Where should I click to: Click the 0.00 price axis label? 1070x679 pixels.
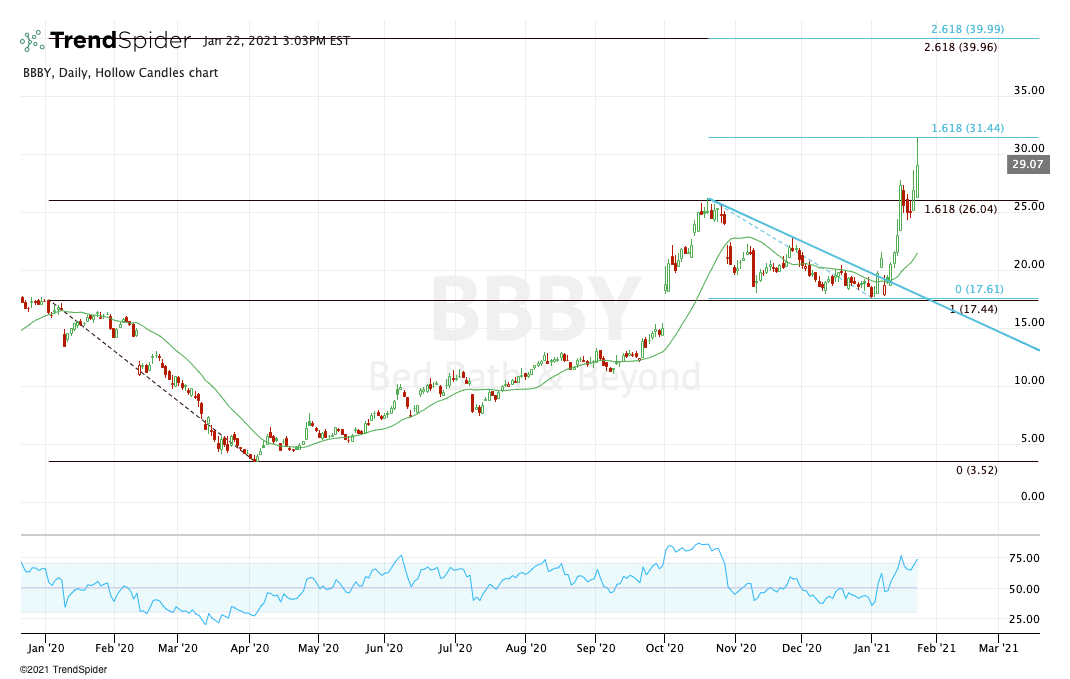click(x=1032, y=496)
